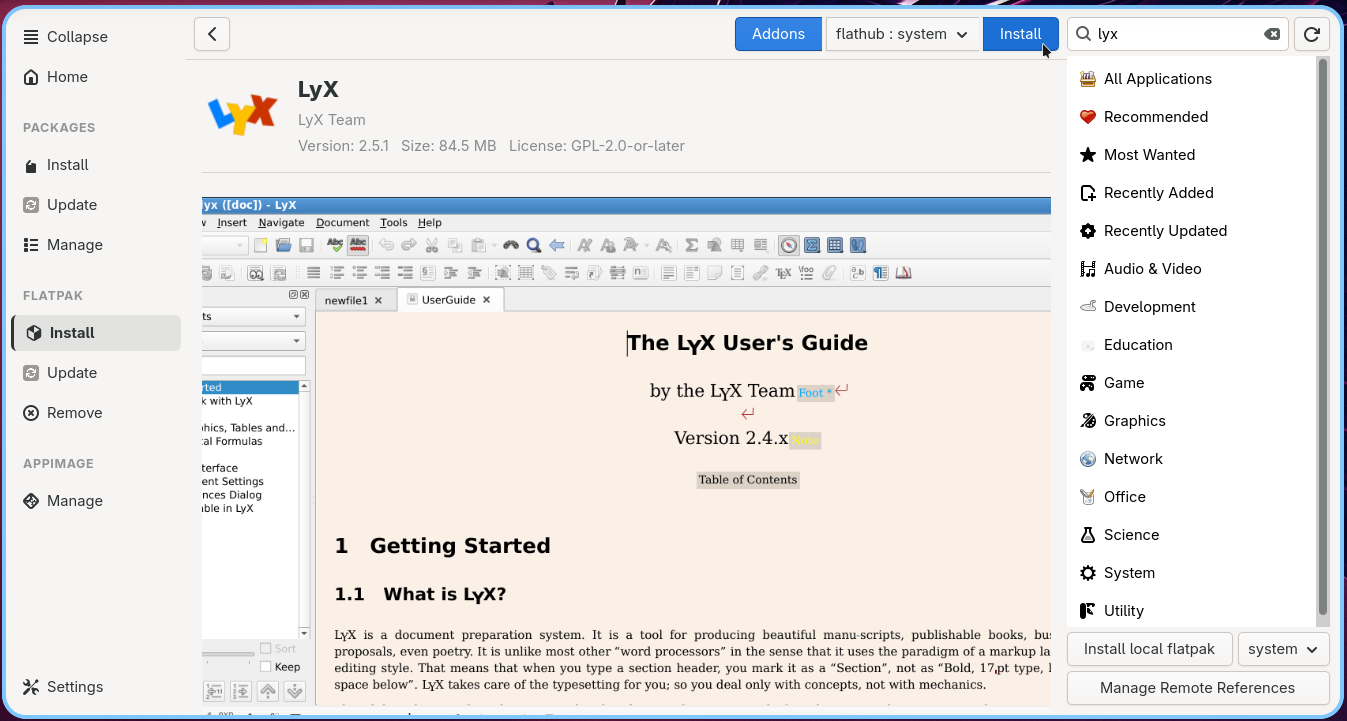This screenshot has height=721, width=1347.
Task: Open Update under the Flatpak section
Action: point(96,373)
